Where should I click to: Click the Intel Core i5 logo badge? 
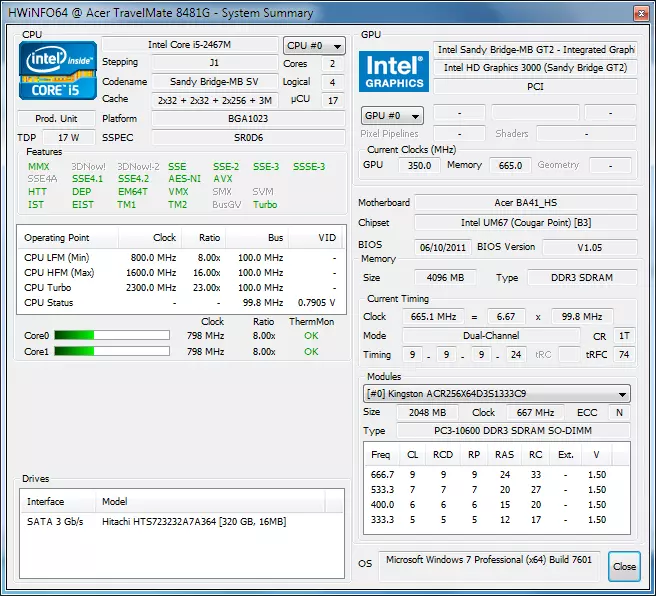[58, 70]
